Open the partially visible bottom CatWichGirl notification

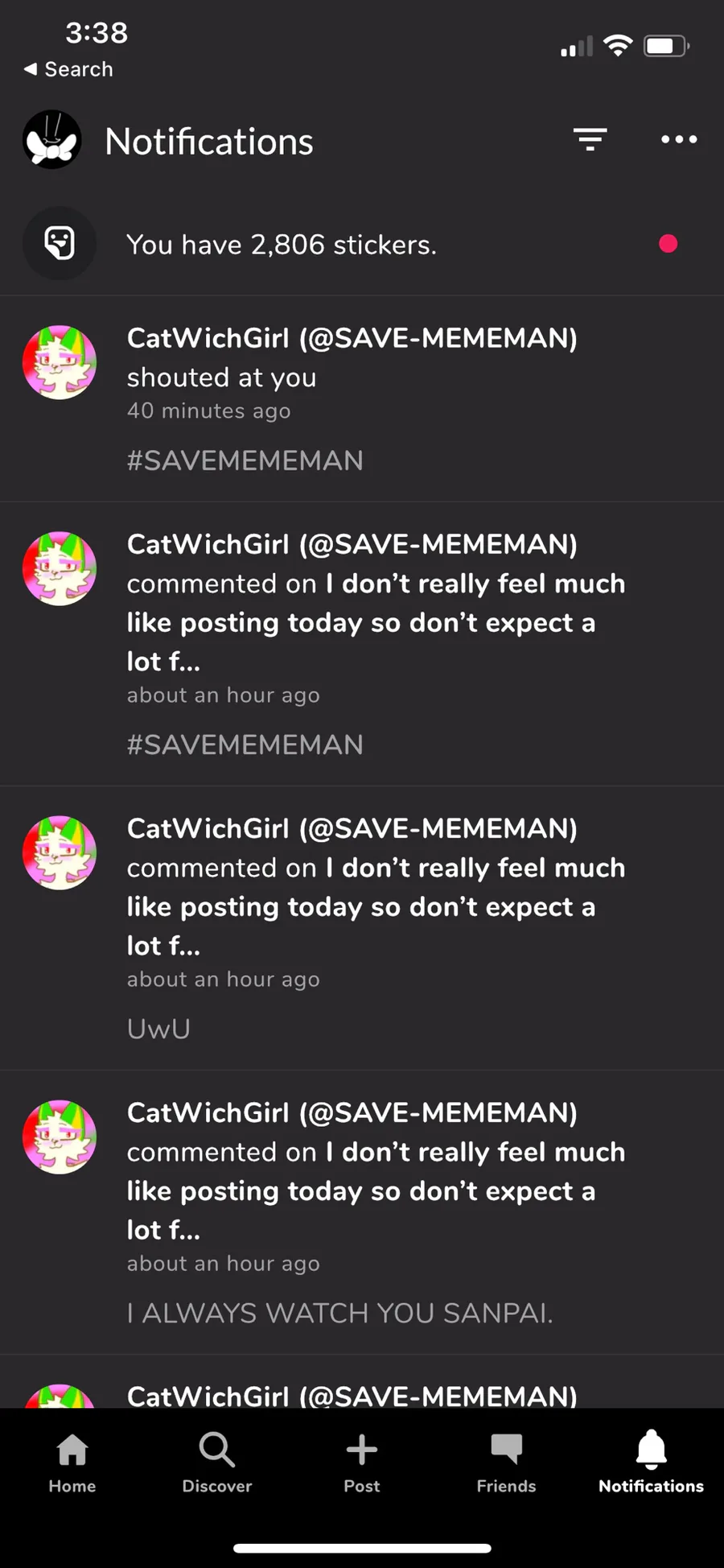tap(362, 1382)
